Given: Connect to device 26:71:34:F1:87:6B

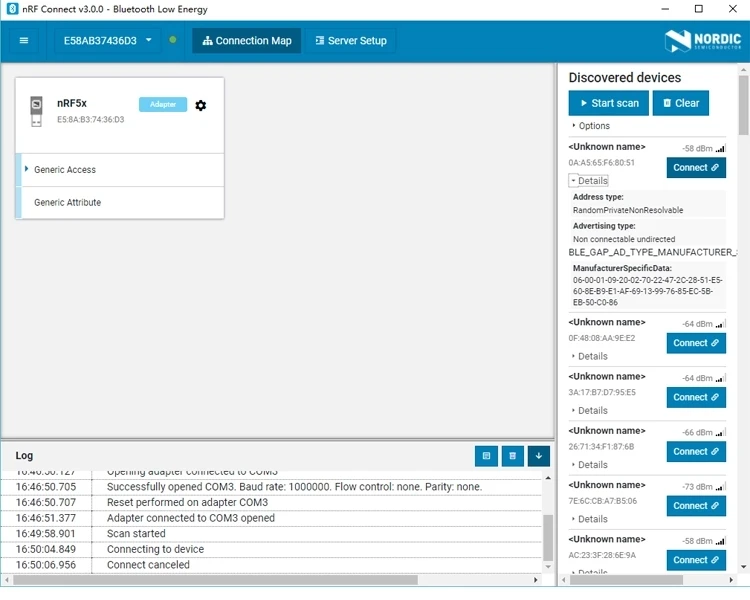Looking at the screenshot, I should point(696,452).
